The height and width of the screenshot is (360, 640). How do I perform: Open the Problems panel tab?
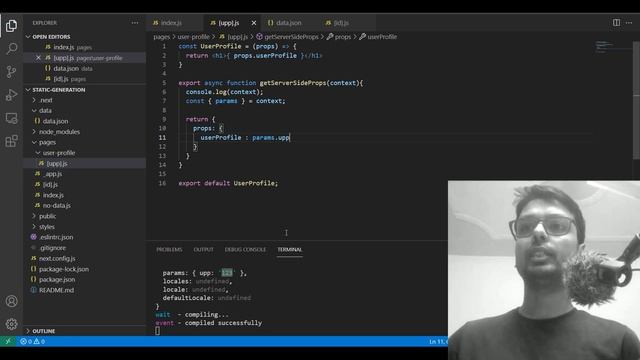pos(169,249)
